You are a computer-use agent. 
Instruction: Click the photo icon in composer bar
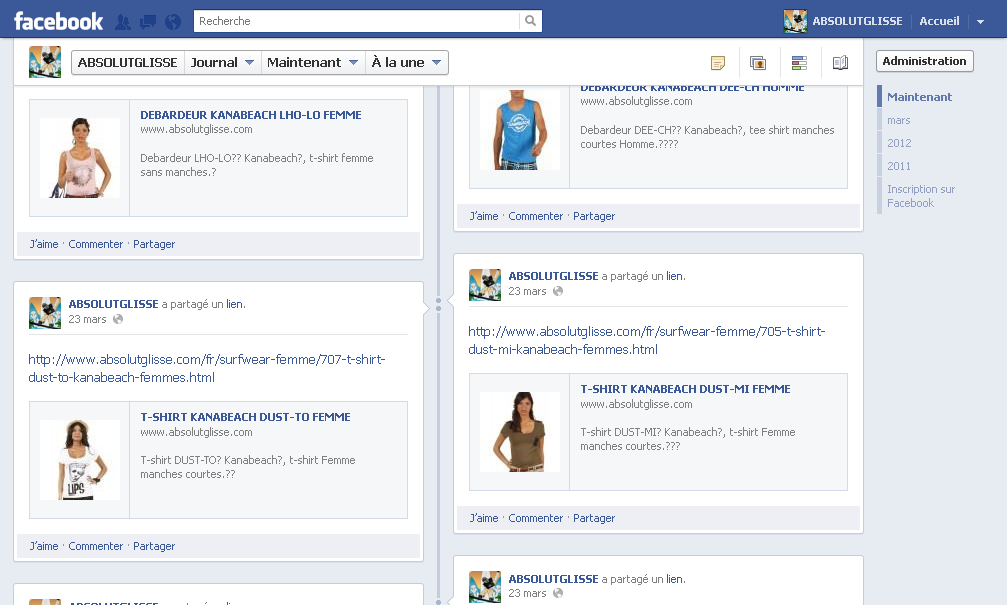click(x=758, y=63)
